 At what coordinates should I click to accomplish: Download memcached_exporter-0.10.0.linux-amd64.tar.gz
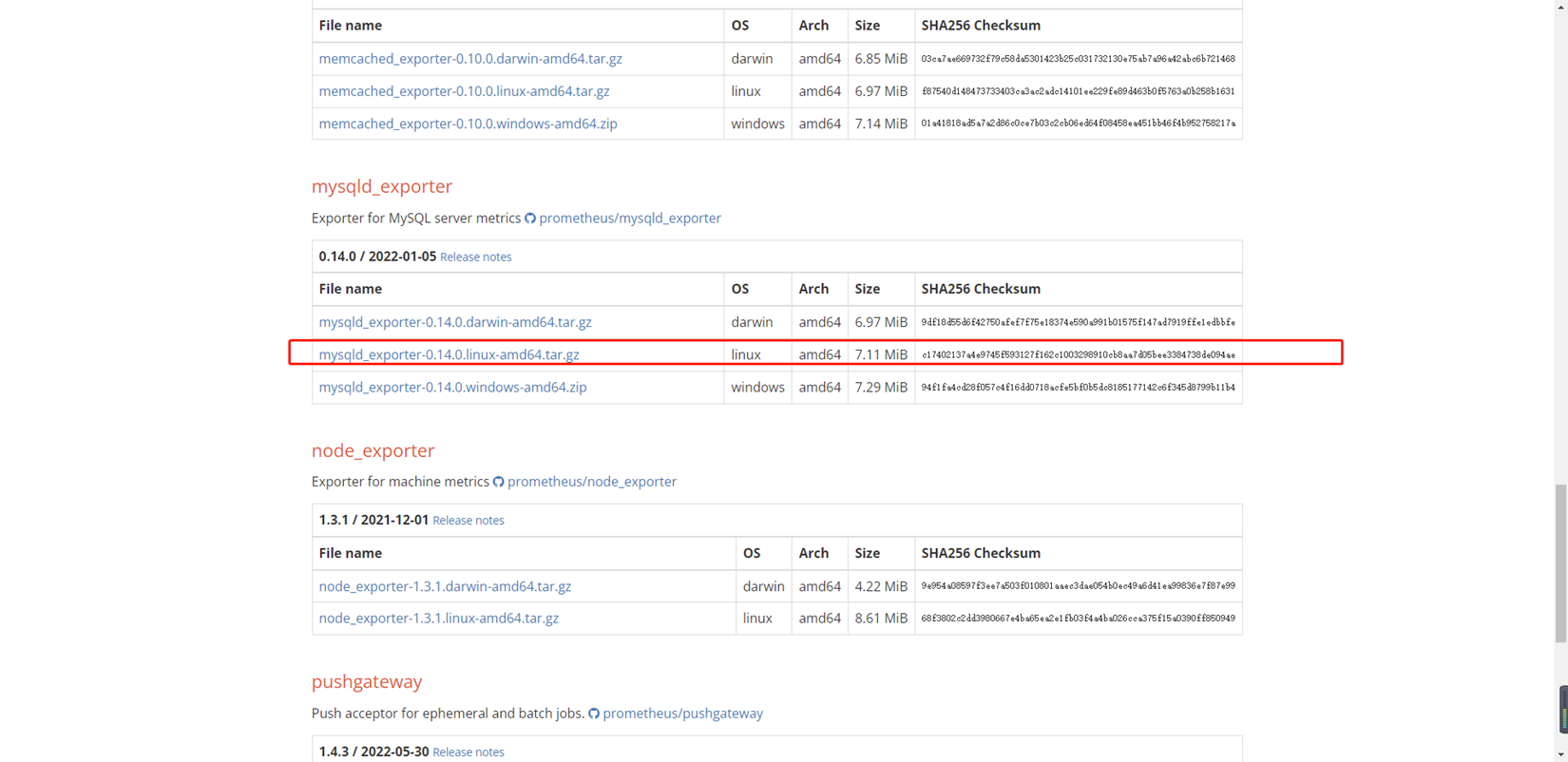point(464,91)
